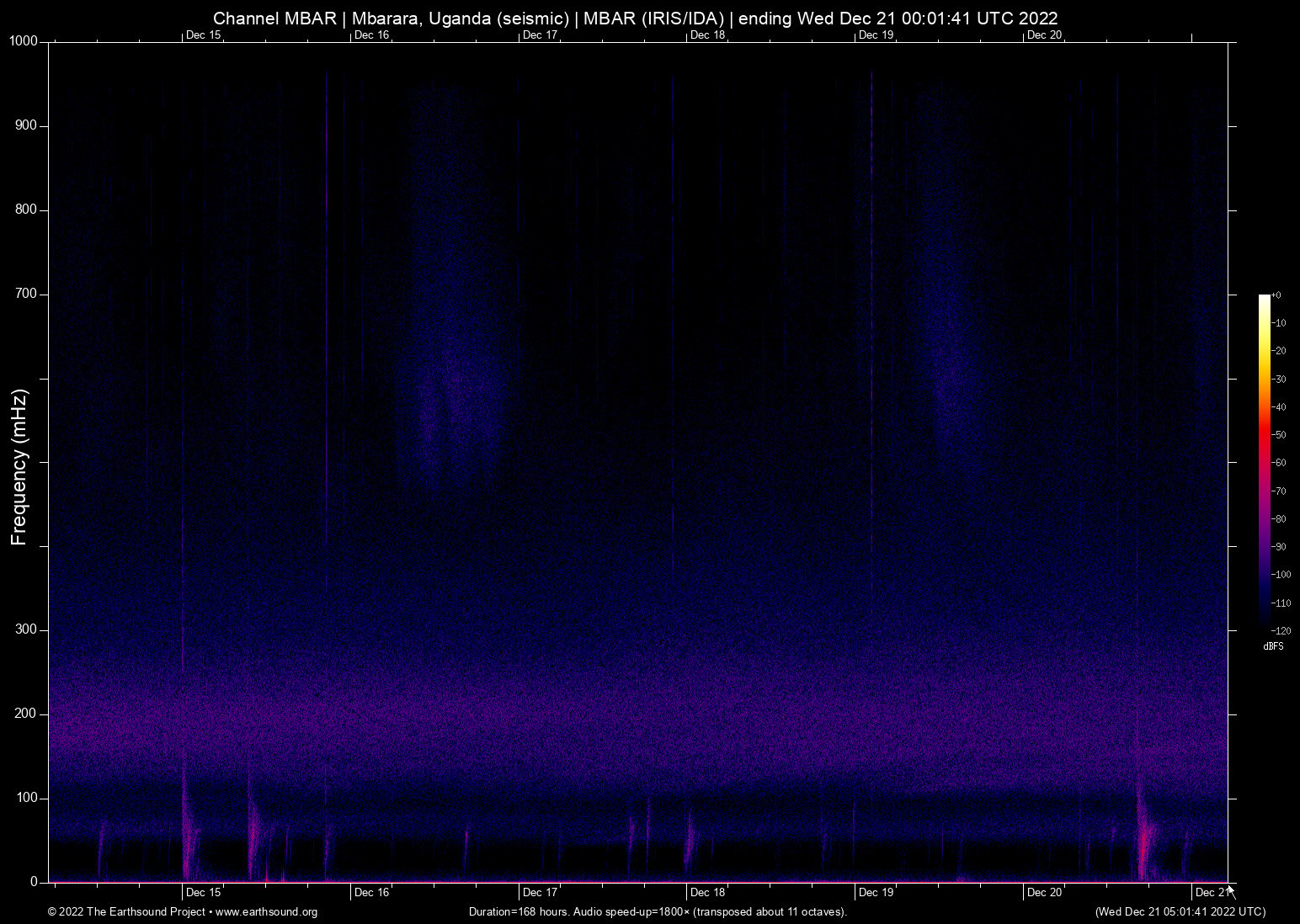The height and width of the screenshot is (924, 1300).
Task: Select the 700 mHz tick label
Action: pyautogui.click(x=27, y=294)
